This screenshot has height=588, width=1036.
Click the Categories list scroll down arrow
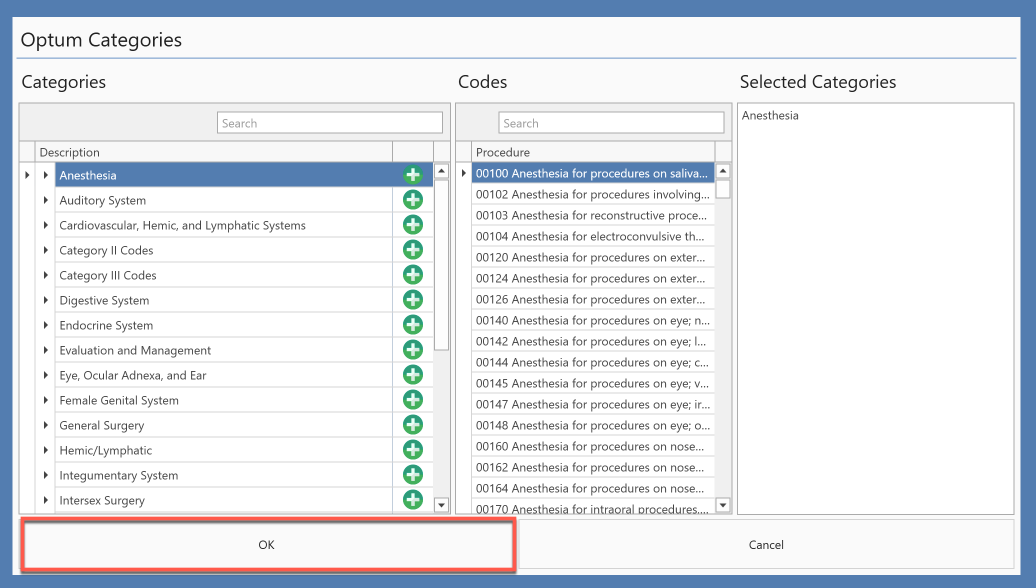441,505
